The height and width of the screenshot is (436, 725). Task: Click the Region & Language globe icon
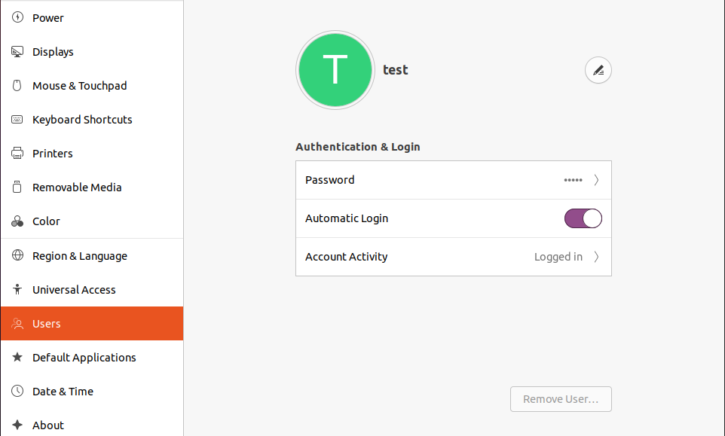[x=17, y=255]
